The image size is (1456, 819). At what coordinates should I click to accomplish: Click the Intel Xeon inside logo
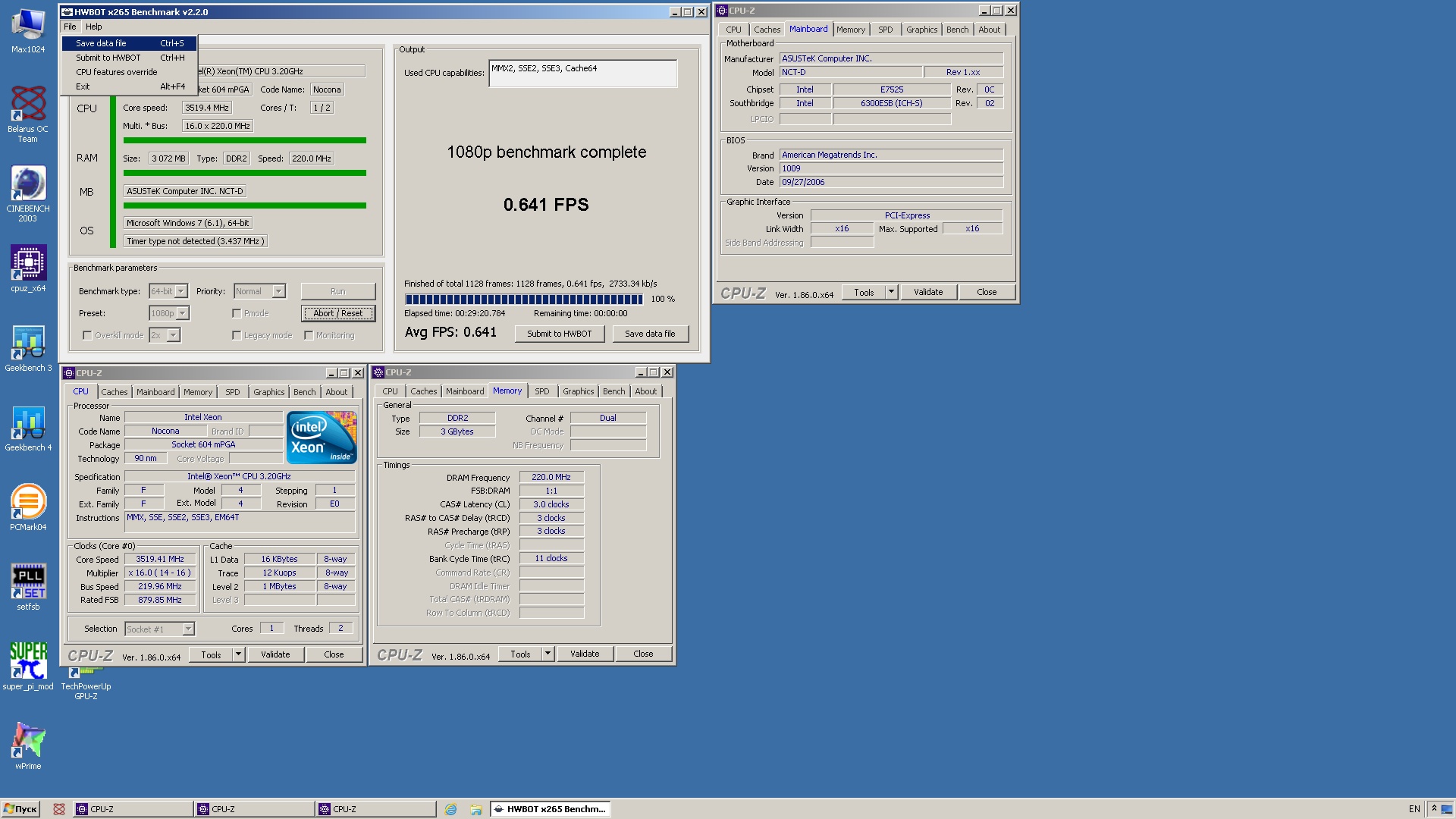[322, 438]
